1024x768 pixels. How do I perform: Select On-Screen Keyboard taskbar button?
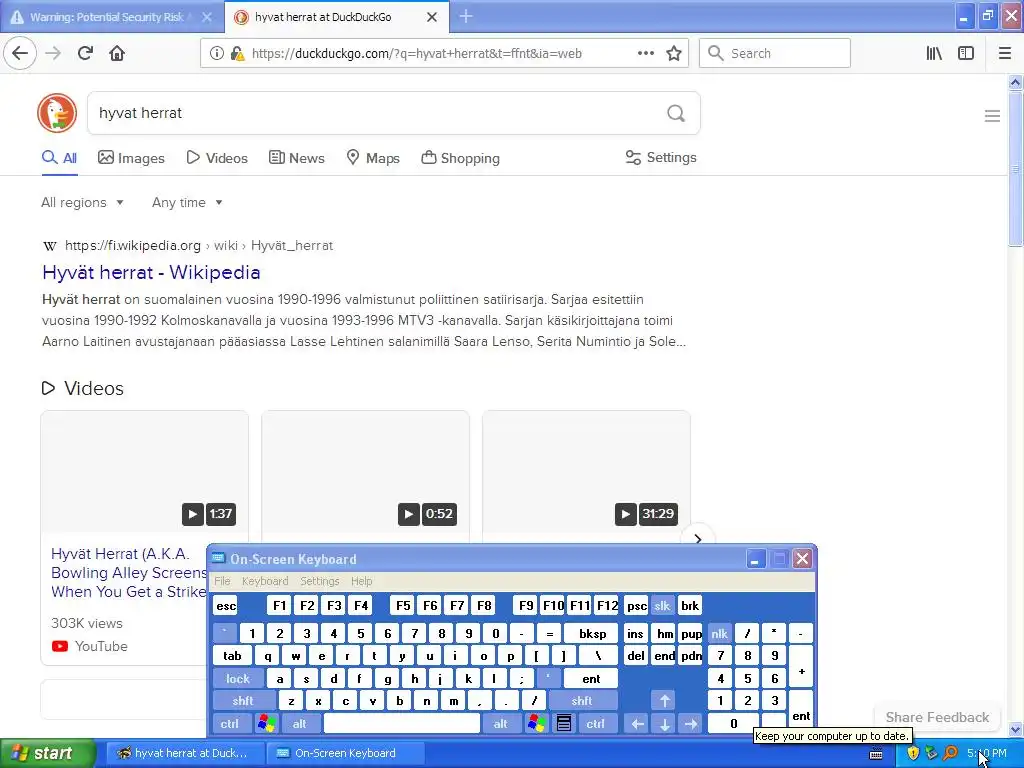point(345,753)
